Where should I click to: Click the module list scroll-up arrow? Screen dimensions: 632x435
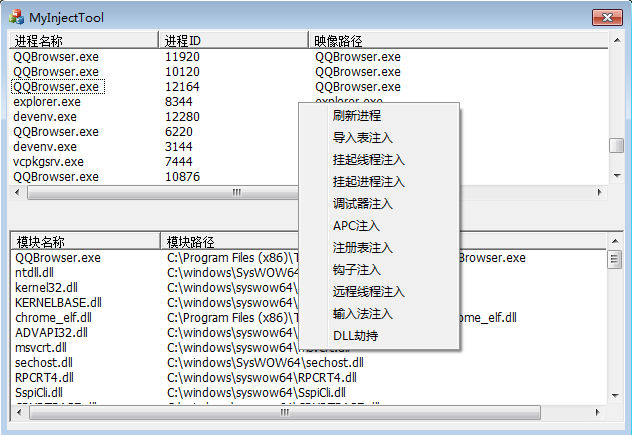pos(615,241)
